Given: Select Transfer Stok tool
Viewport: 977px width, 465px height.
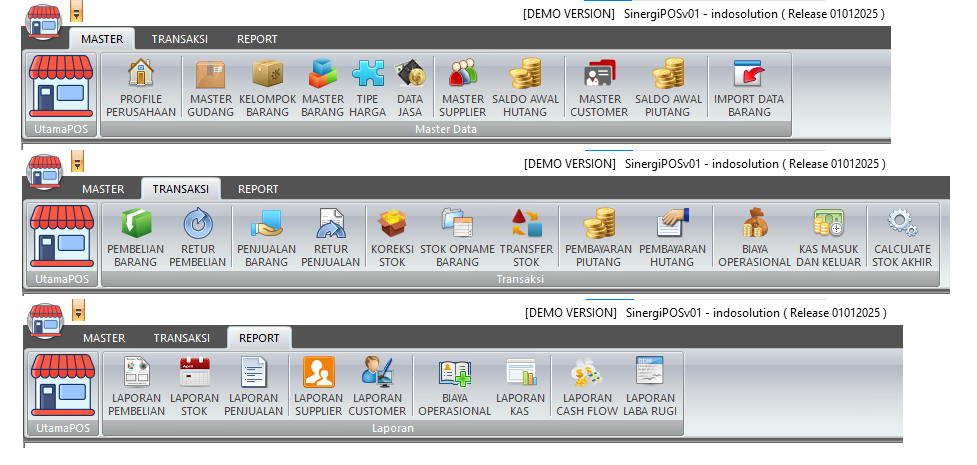Looking at the screenshot, I should pyautogui.click(x=526, y=237).
